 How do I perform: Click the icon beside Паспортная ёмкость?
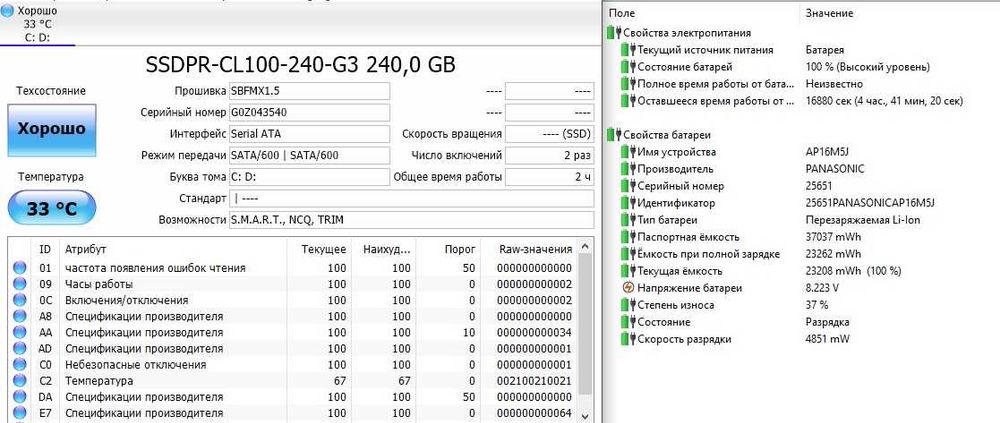tap(629, 237)
